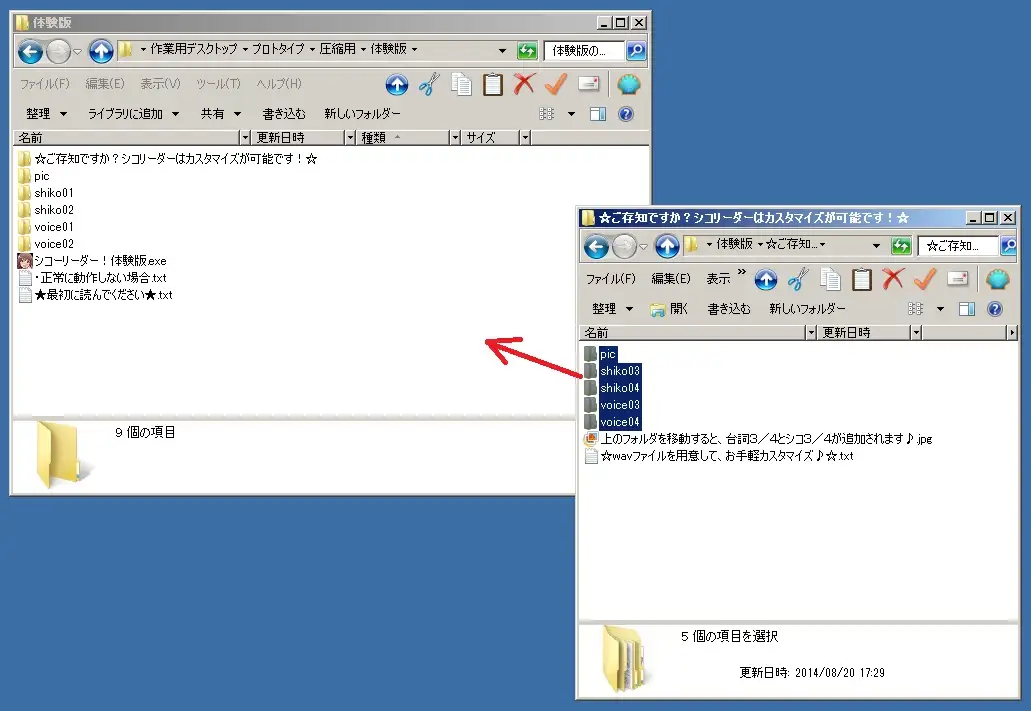The image size is (1031, 711).
Task: Click the blue Help question mark in 体験版 window
Action: 626,114
